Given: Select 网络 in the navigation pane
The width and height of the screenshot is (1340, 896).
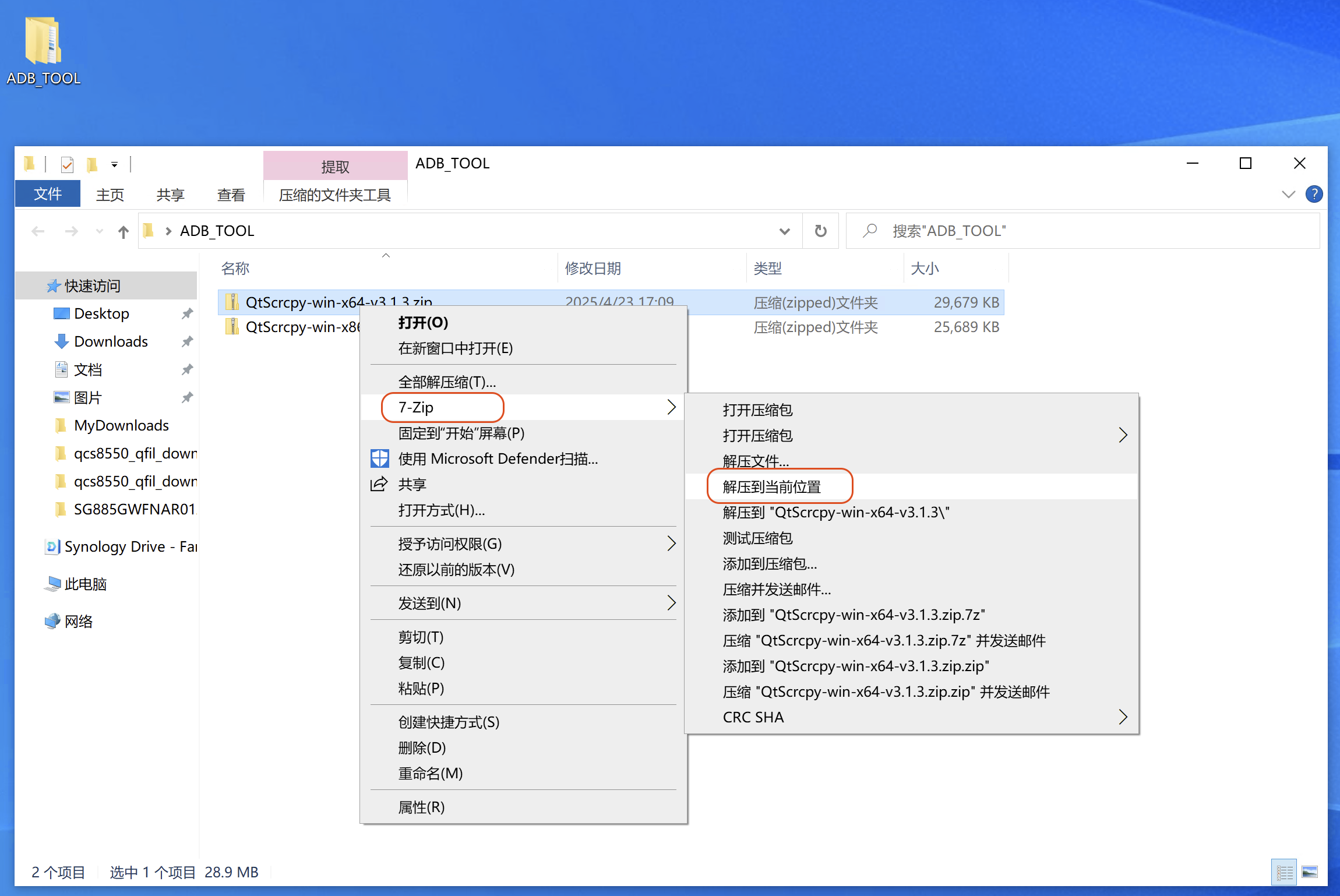Looking at the screenshot, I should pos(79,621).
